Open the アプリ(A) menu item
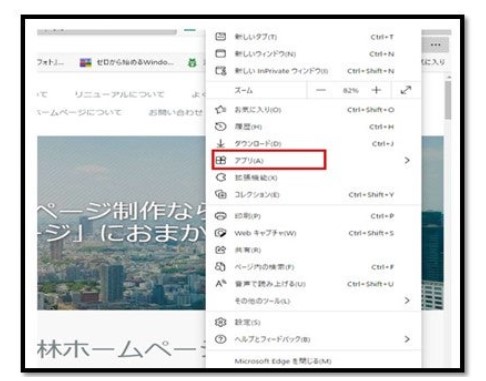The image size is (486, 381). pos(313,160)
